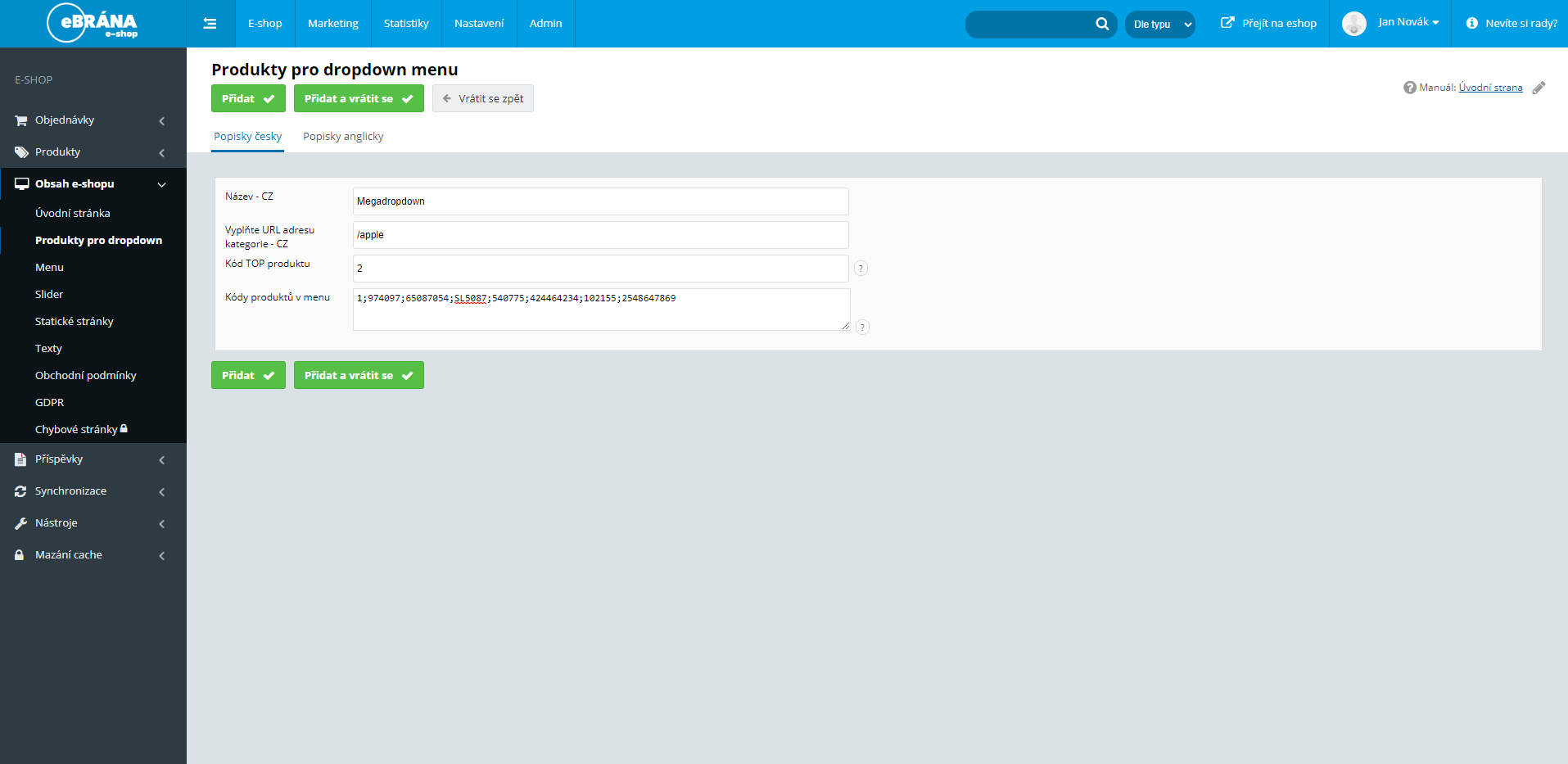Screen dimensions: 1568x764
Task: Click the Synchronizace refresh icon
Action: [x=20, y=491]
